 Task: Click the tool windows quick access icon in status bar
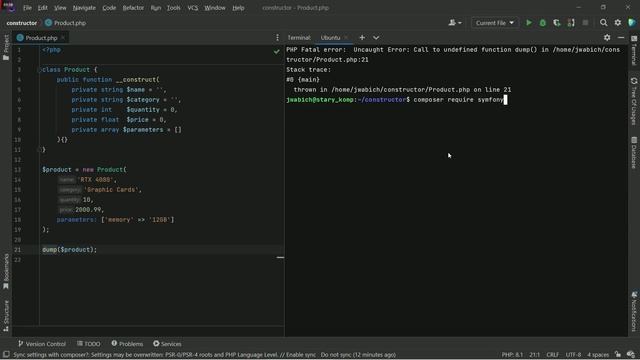6,355
